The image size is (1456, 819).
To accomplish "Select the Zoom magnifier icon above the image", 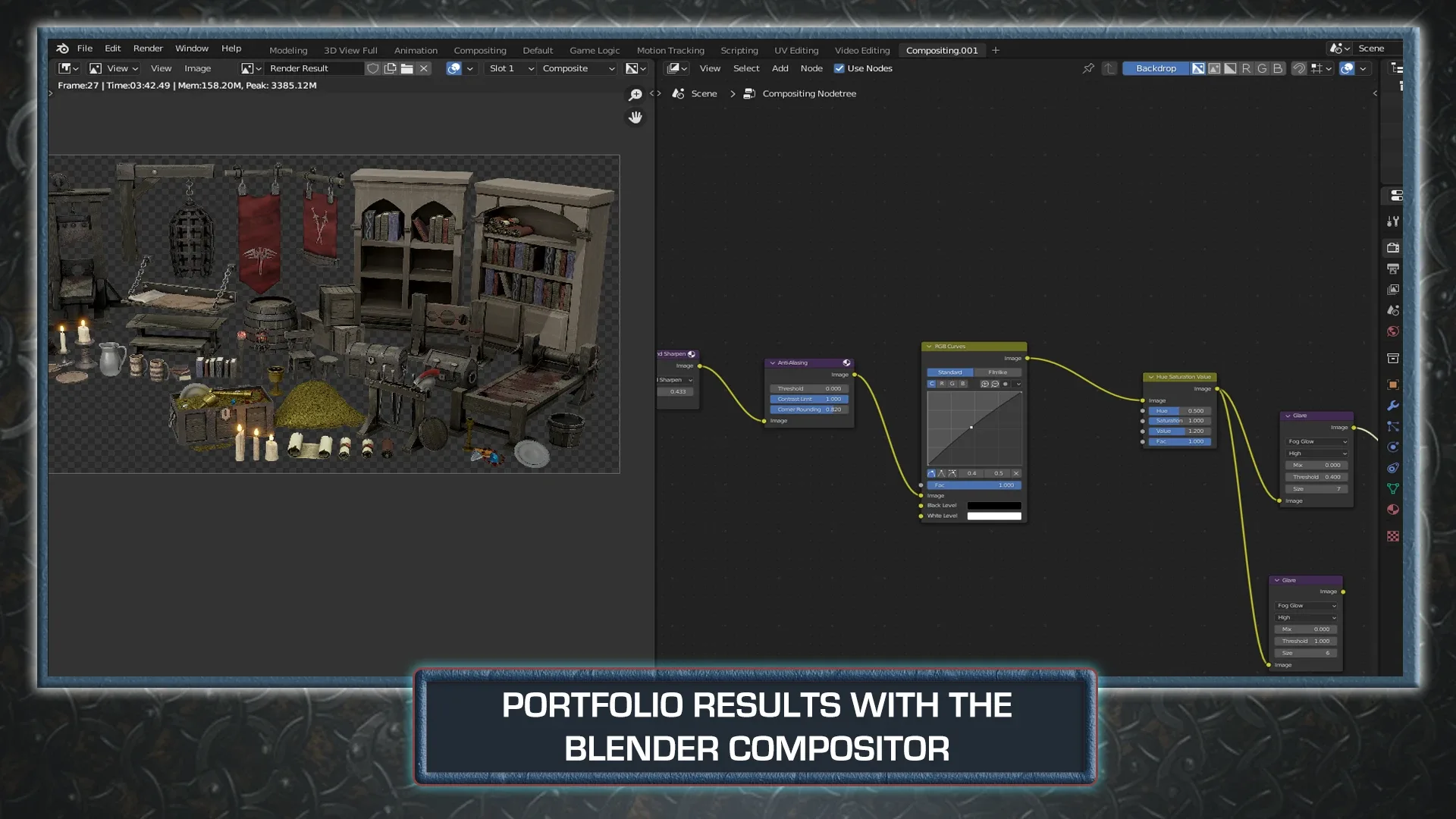I will [x=635, y=93].
